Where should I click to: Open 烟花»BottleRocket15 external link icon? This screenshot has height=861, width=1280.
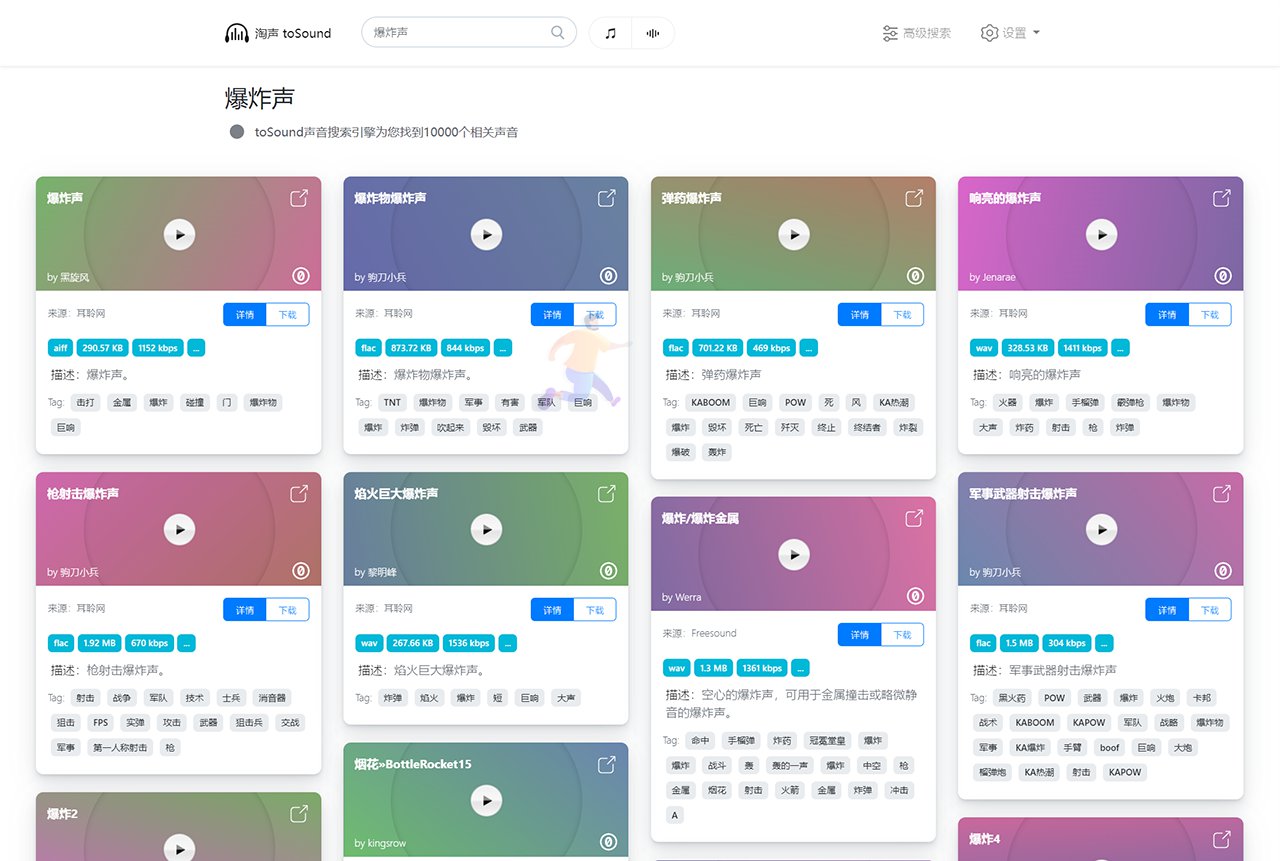(x=606, y=764)
